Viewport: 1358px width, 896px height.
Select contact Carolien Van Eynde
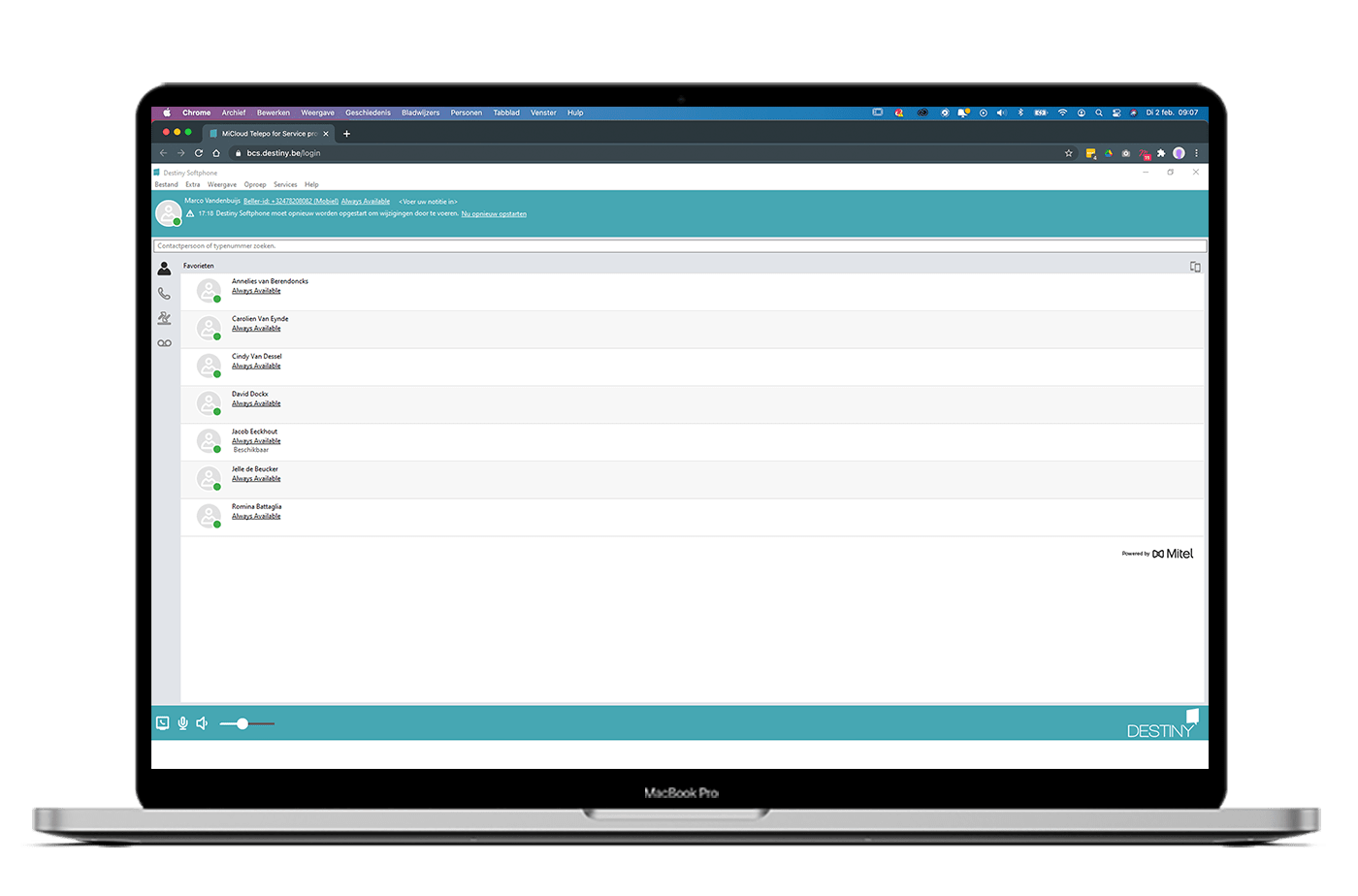tap(693, 330)
